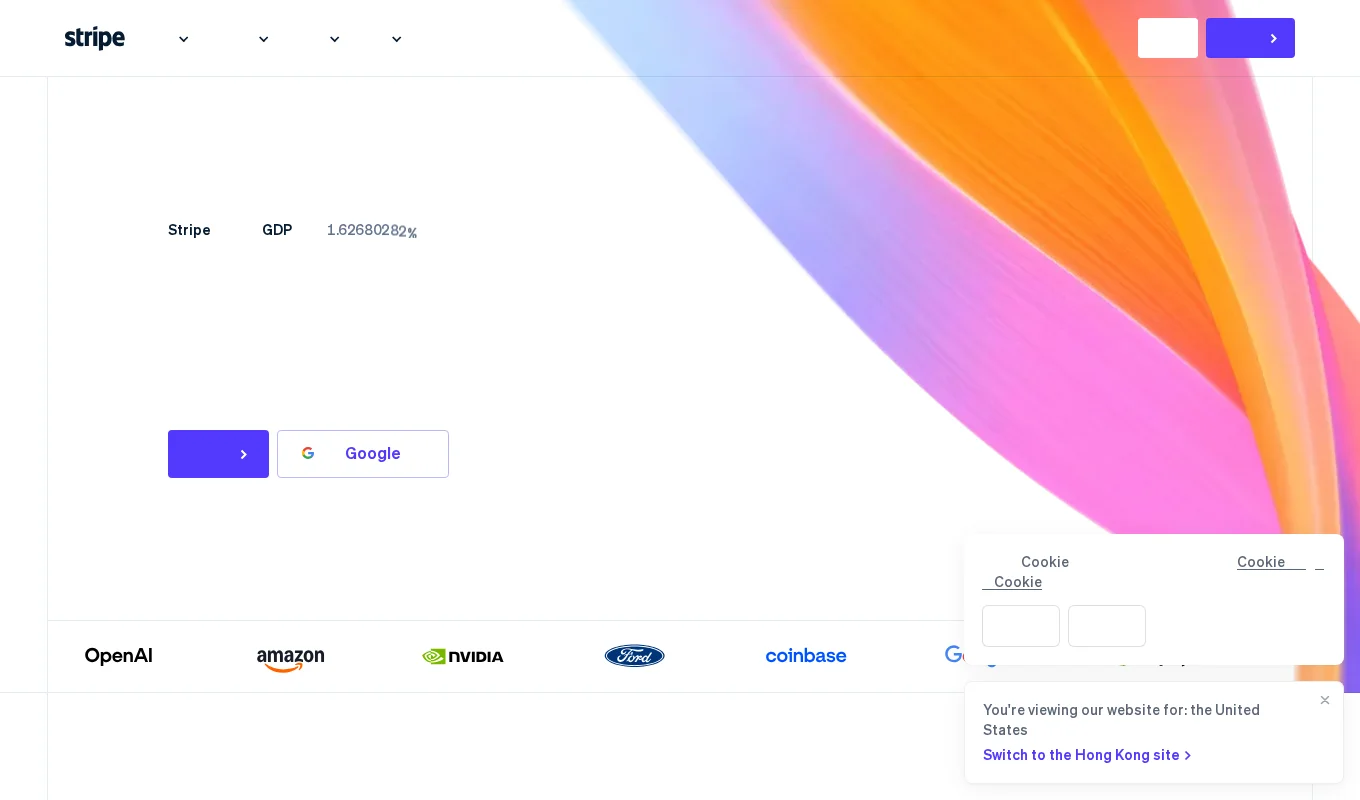Image resolution: width=1360 pixels, height=800 pixels.
Task: Click the Stripe logo in the header
Action: (x=95, y=38)
